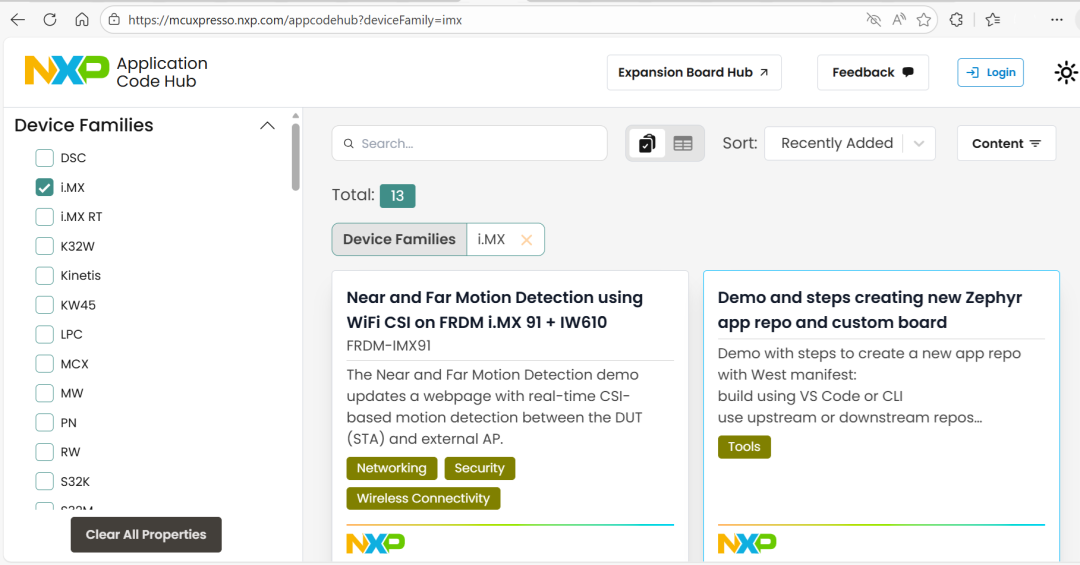Go to browser home page
The image size is (1080, 565).
point(82,19)
